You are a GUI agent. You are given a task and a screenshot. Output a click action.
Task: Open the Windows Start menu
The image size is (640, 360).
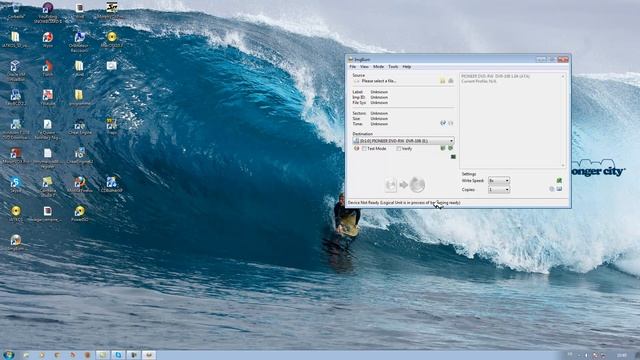(x=8, y=355)
